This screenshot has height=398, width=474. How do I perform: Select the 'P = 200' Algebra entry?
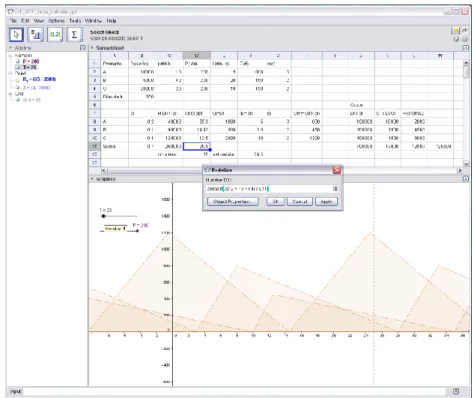31,61
